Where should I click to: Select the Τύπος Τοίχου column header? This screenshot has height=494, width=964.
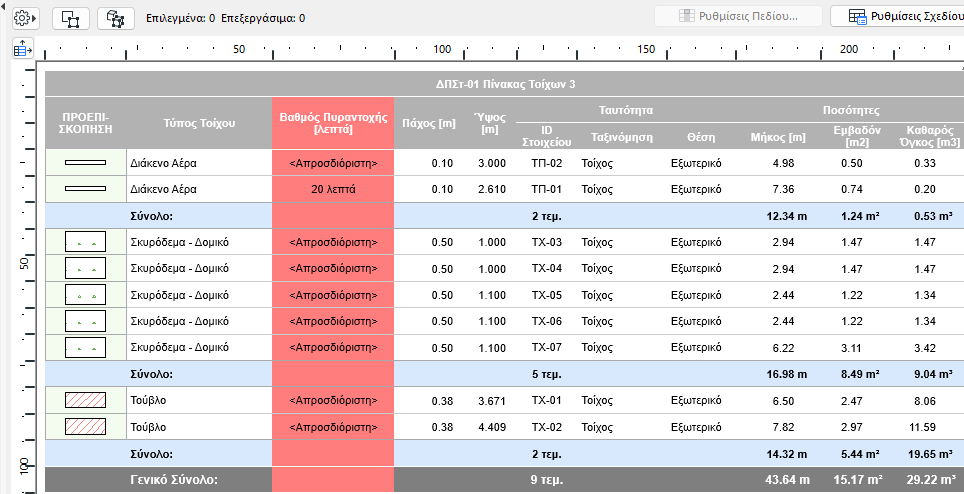click(x=198, y=123)
